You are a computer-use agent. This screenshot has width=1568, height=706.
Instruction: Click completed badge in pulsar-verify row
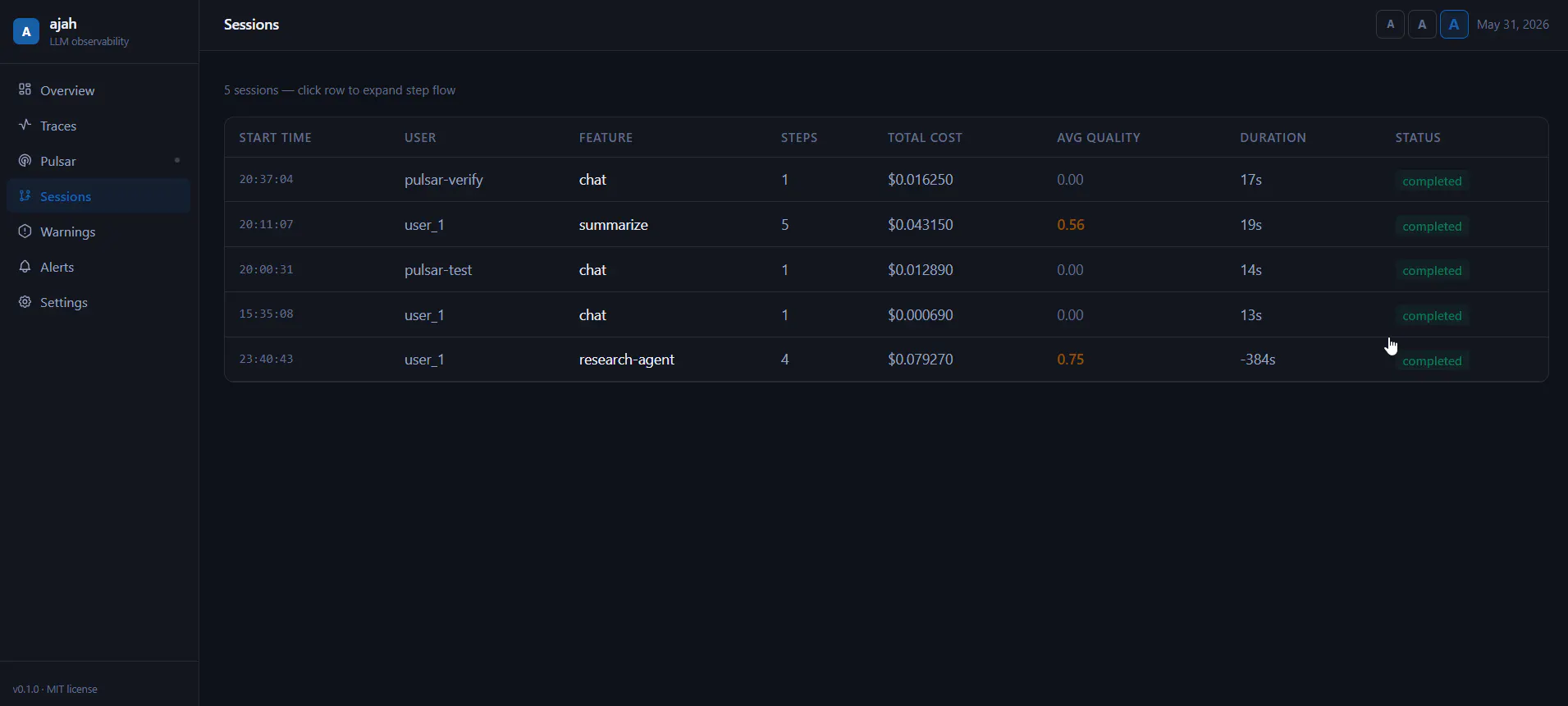[x=1432, y=181]
